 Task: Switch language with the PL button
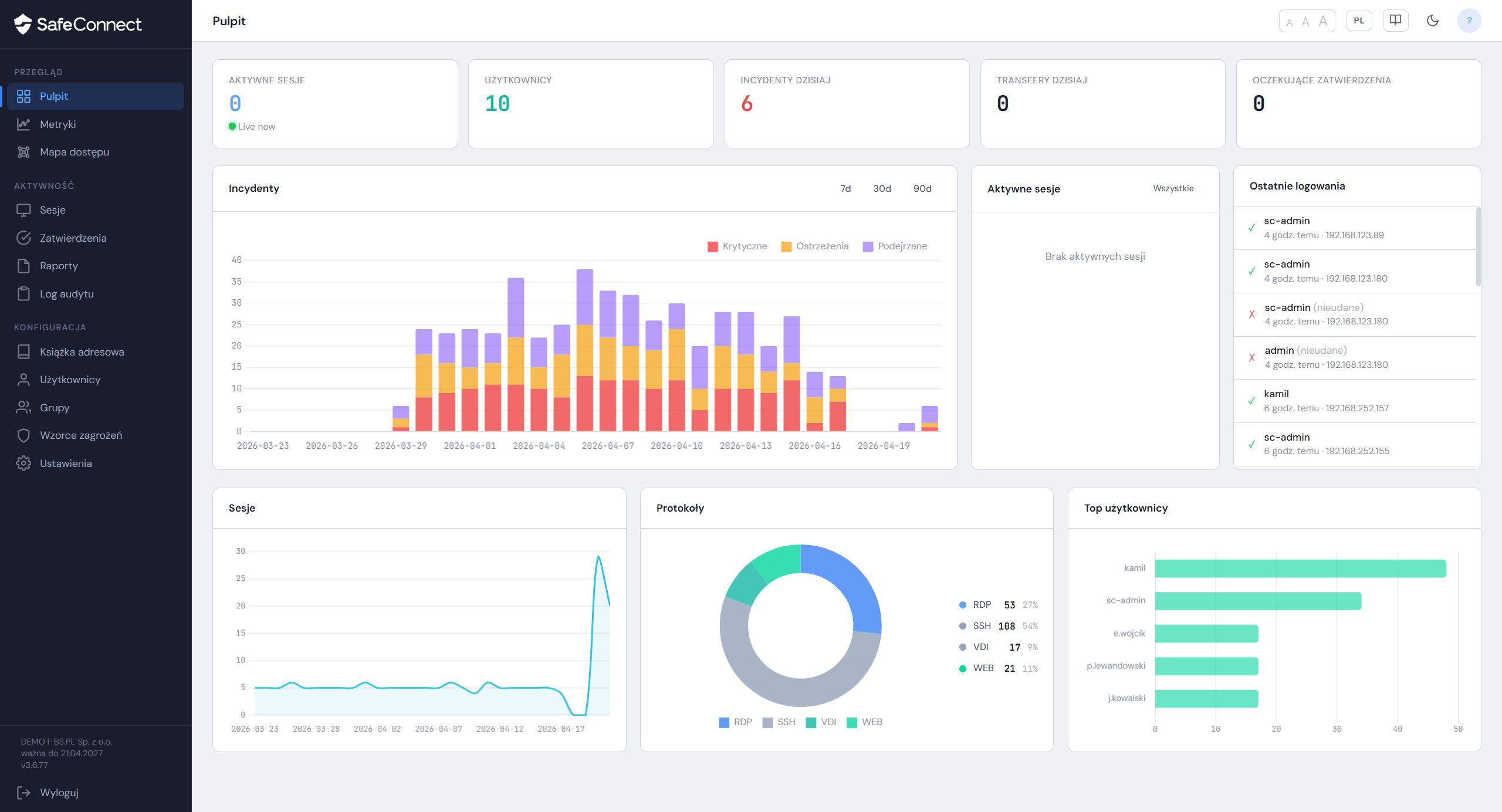[x=1359, y=21]
